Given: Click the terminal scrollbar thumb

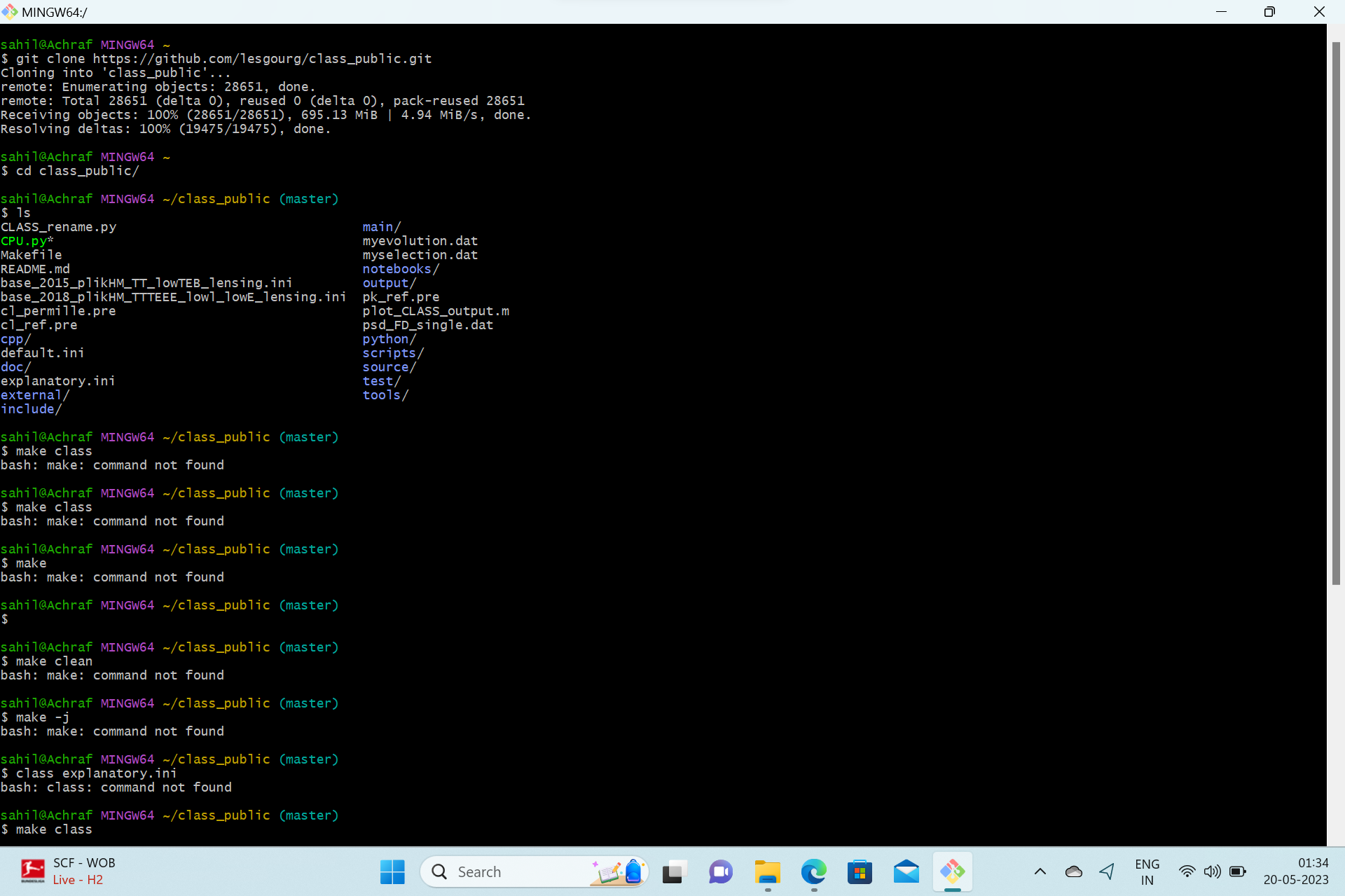Looking at the screenshot, I should click(x=1337, y=308).
